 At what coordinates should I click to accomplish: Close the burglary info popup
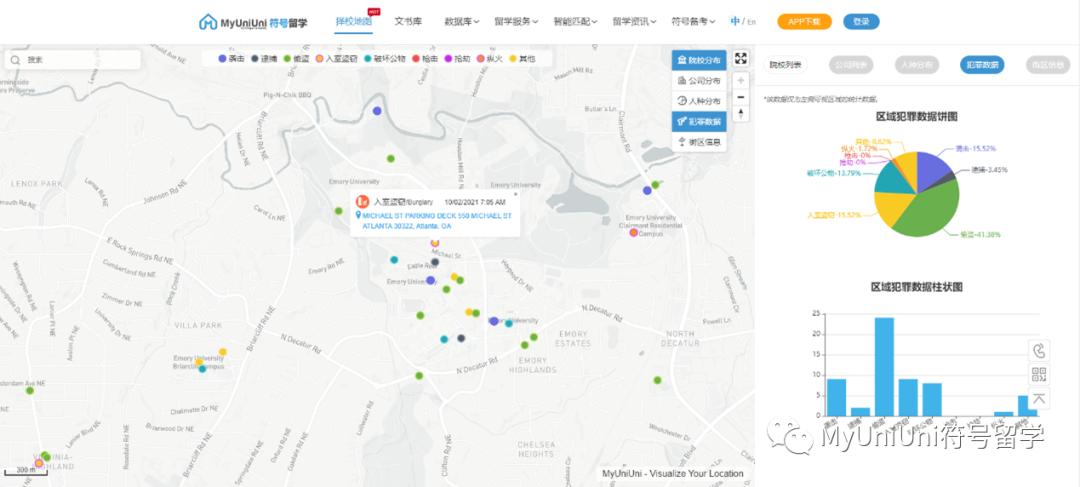[x=515, y=194]
